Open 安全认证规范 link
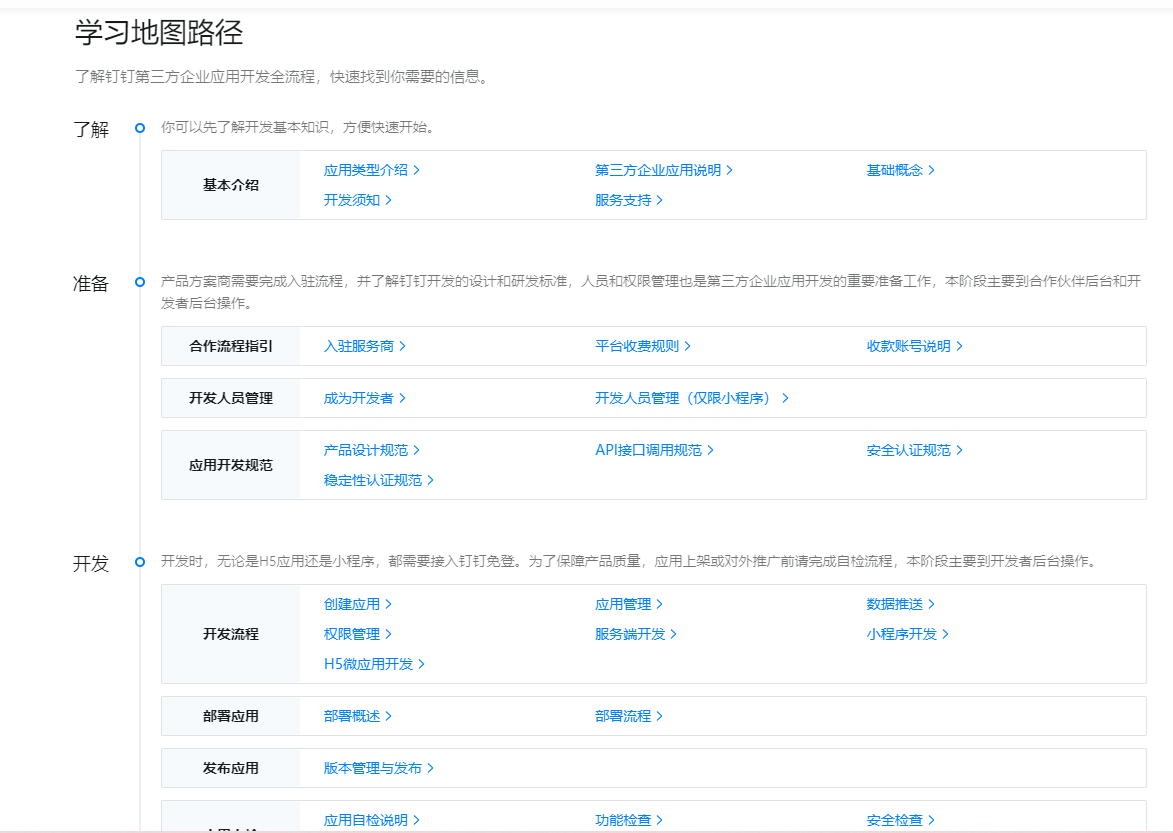This screenshot has height=833, width=1173. click(x=914, y=450)
